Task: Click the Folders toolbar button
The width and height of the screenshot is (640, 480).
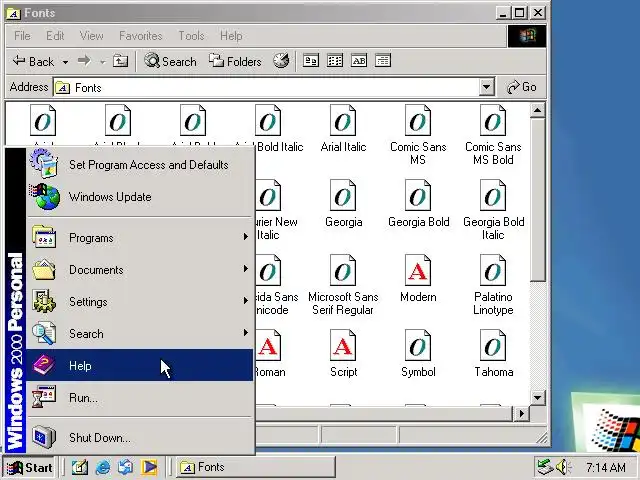Action: click(235, 61)
